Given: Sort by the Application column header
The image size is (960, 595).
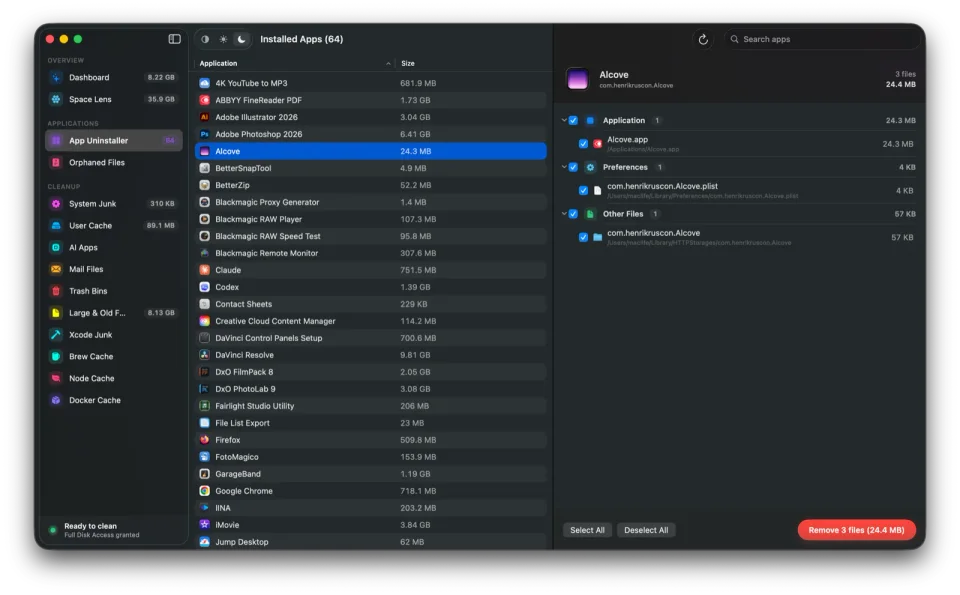Looking at the screenshot, I should coord(295,64).
